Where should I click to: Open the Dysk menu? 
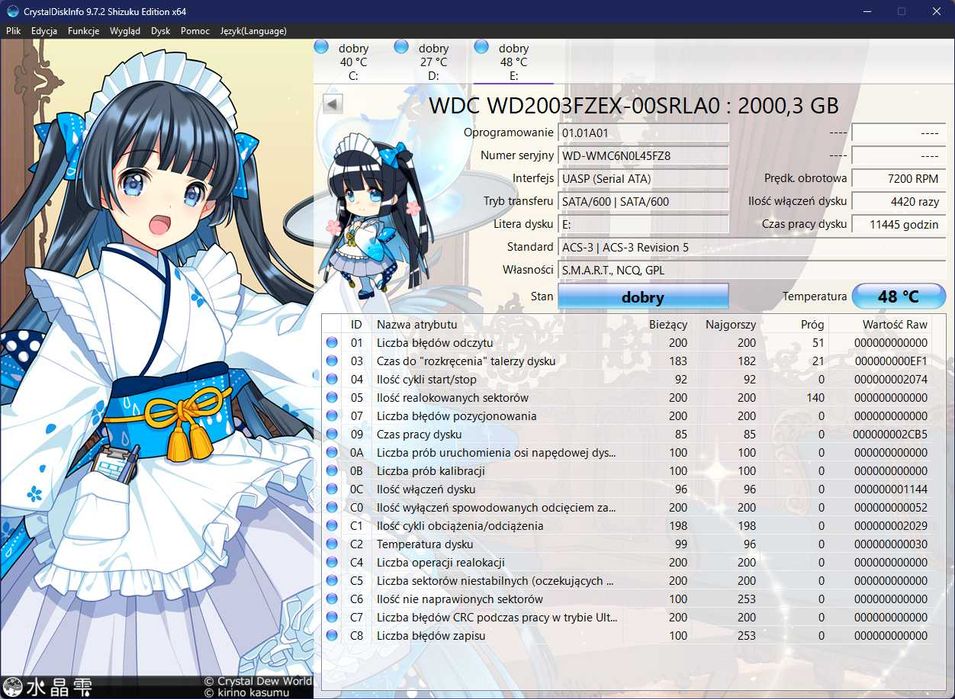[161, 30]
